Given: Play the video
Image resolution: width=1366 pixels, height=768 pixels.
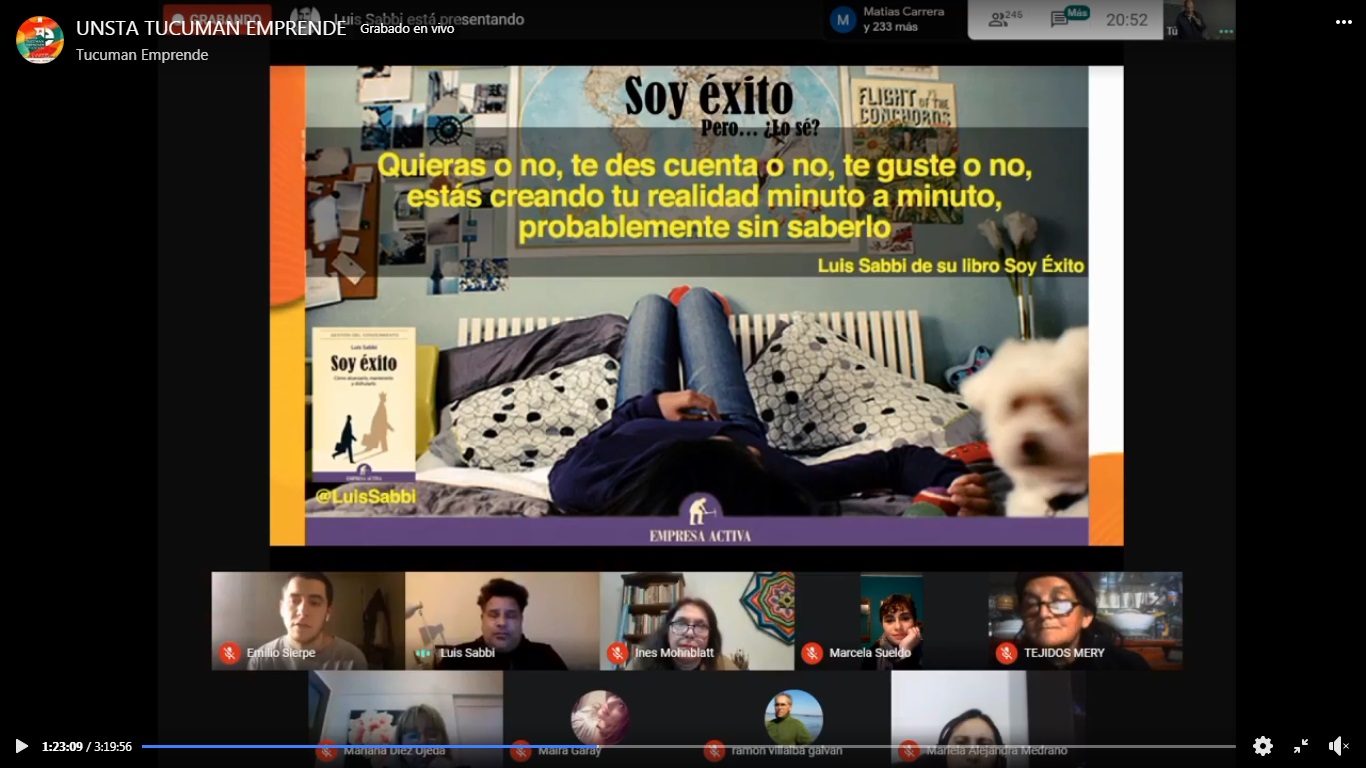Looking at the screenshot, I should (x=21, y=746).
